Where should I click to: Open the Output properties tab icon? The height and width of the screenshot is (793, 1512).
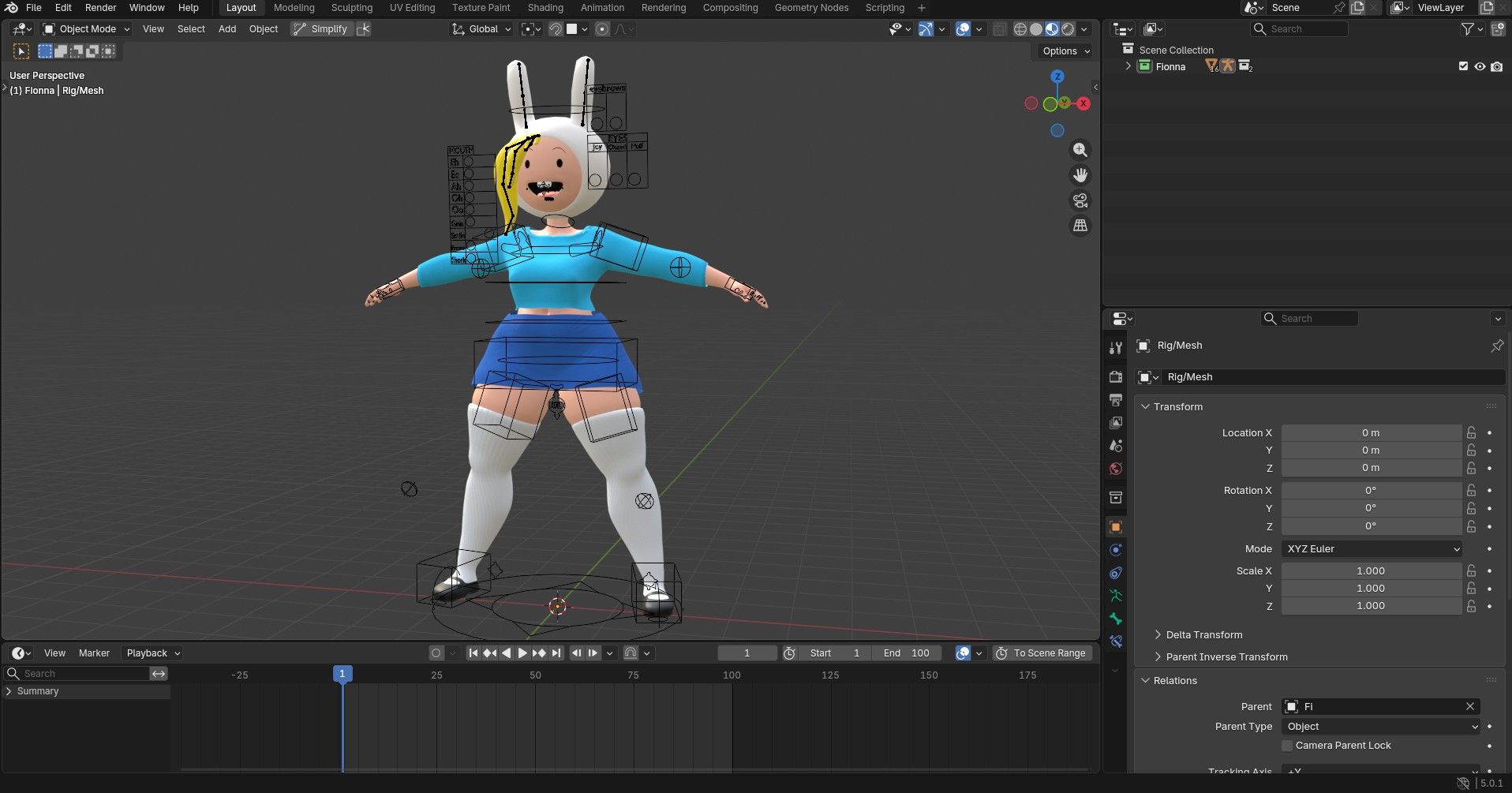pyautogui.click(x=1116, y=400)
